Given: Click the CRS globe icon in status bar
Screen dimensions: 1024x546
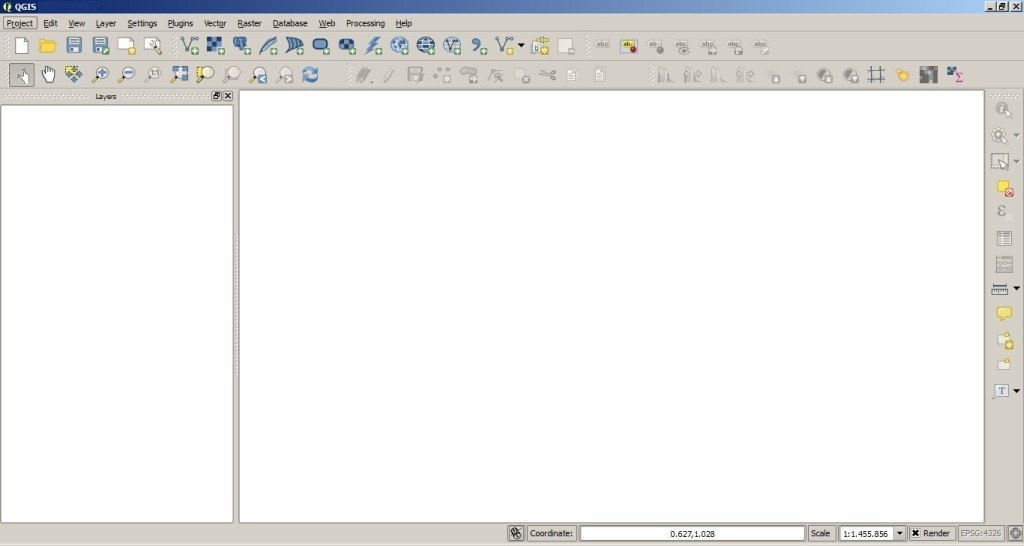Looking at the screenshot, I should point(1015,534).
